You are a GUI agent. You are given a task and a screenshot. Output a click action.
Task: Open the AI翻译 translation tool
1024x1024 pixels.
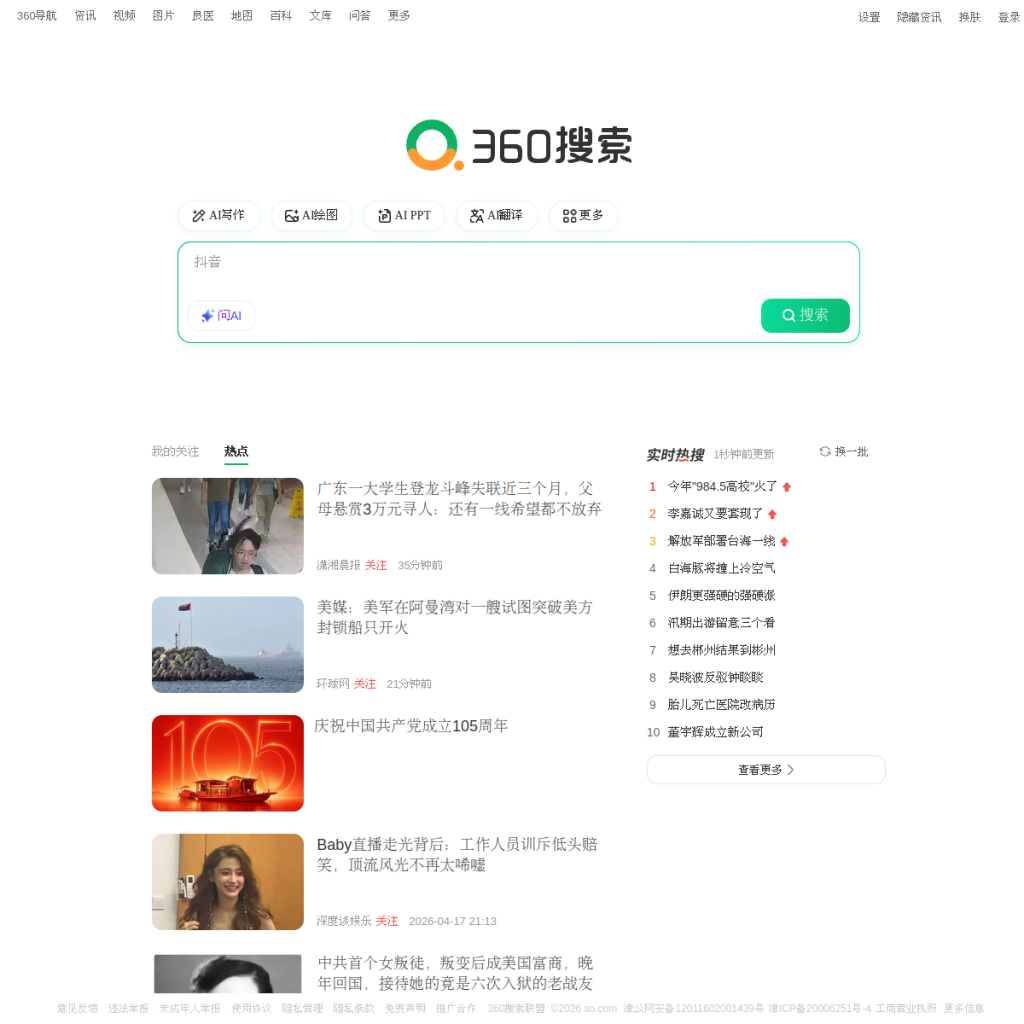[x=497, y=216]
